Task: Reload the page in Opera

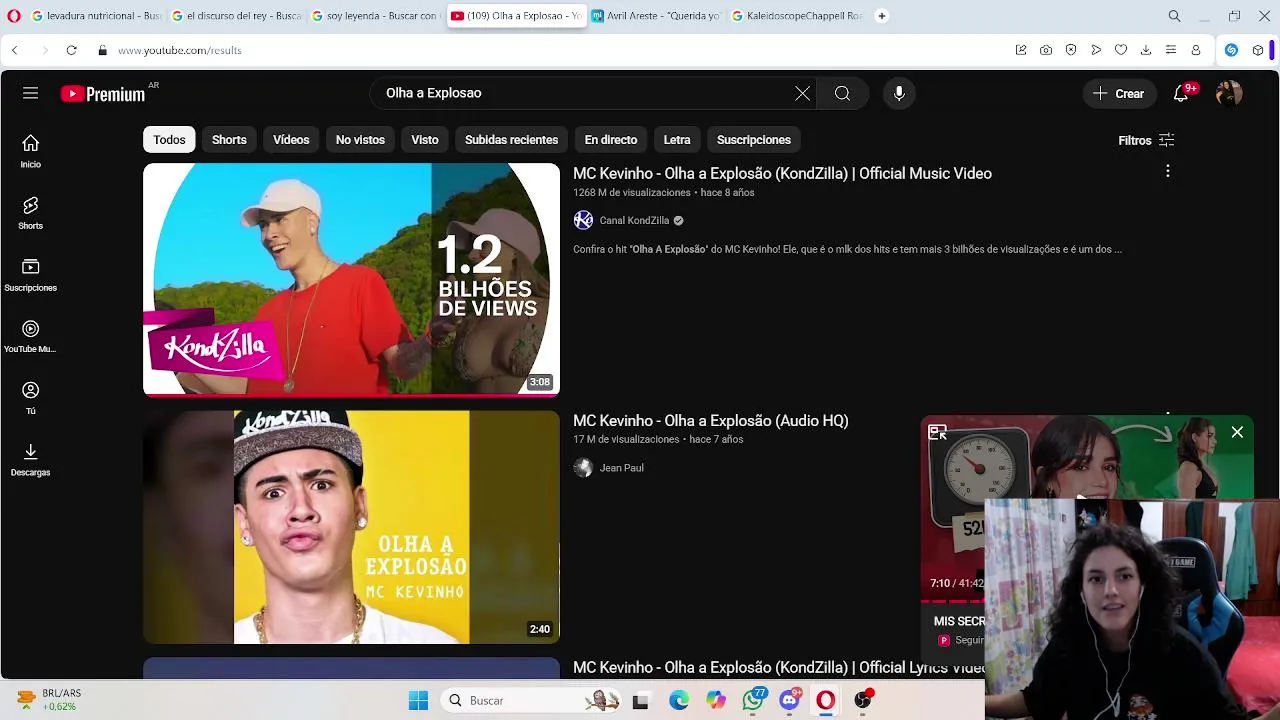Action: tap(71, 50)
